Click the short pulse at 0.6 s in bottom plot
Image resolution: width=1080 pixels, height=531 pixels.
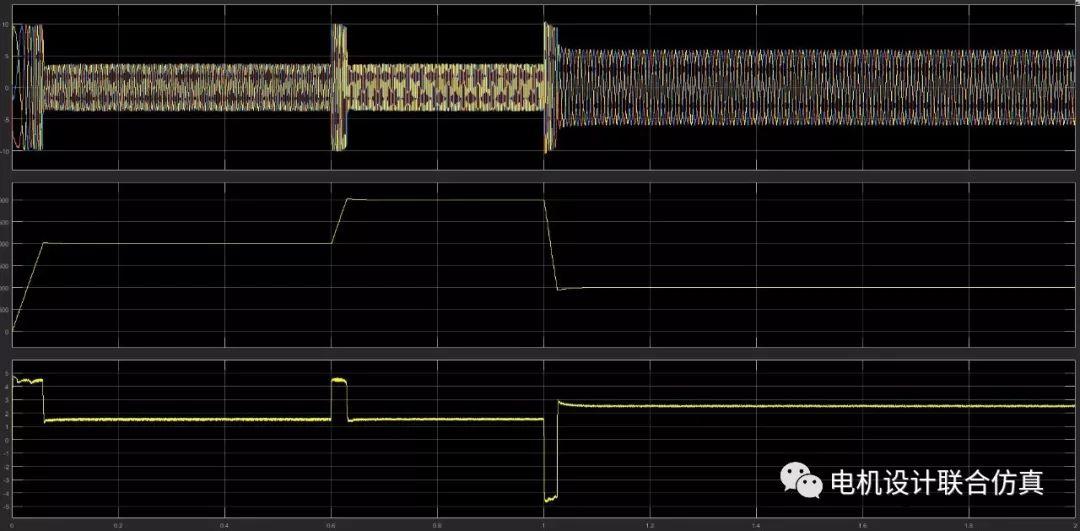tap(339, 381)
